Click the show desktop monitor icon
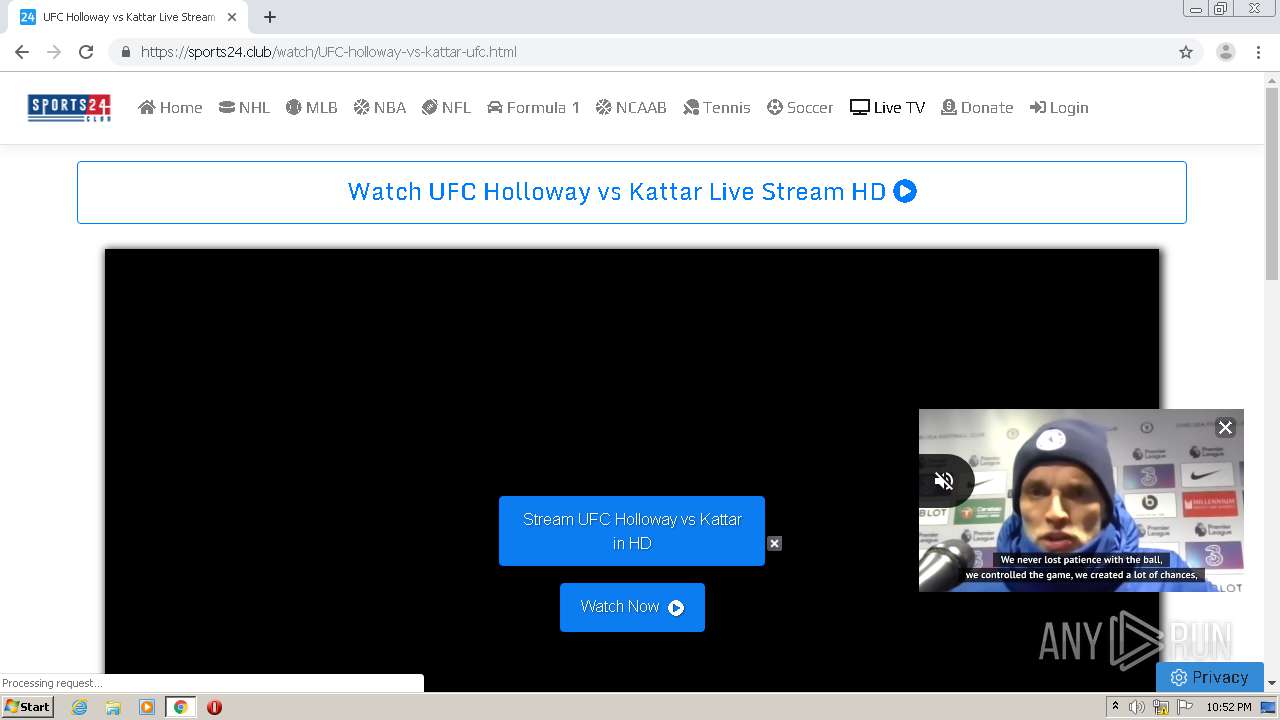This screenshot has width=1280, height=720. coord(1268,707)
